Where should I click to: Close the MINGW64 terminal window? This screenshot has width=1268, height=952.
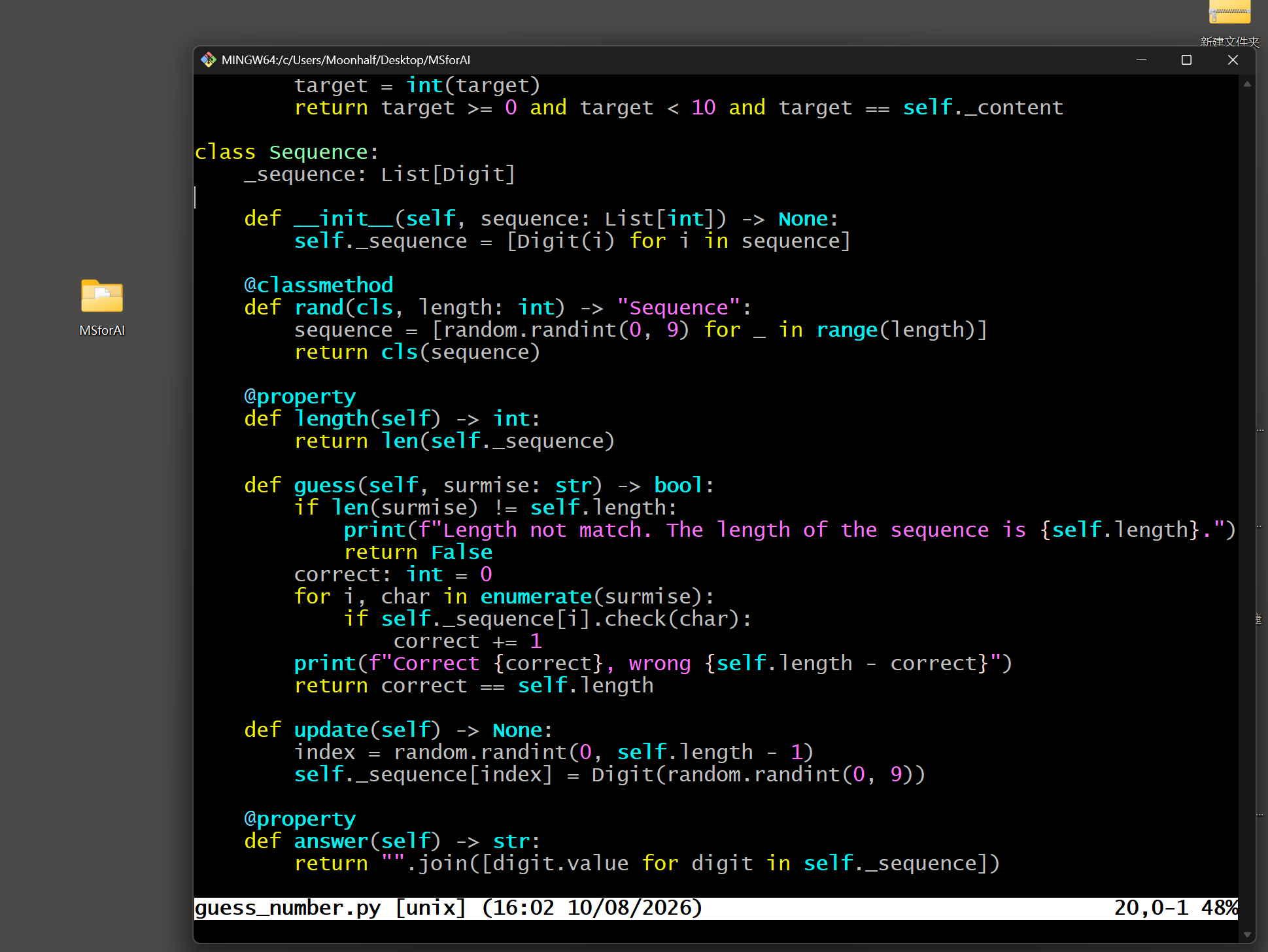1233,60
